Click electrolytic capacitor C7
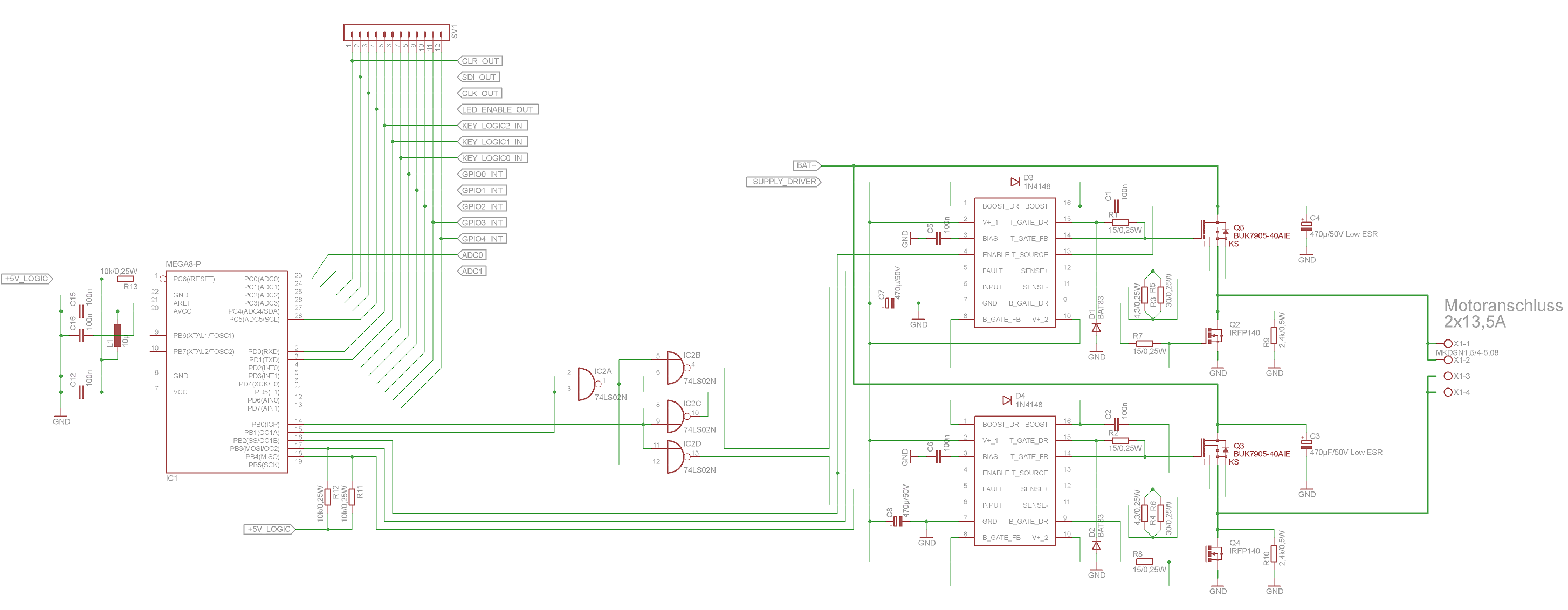1568x610 pixels. 889,303
